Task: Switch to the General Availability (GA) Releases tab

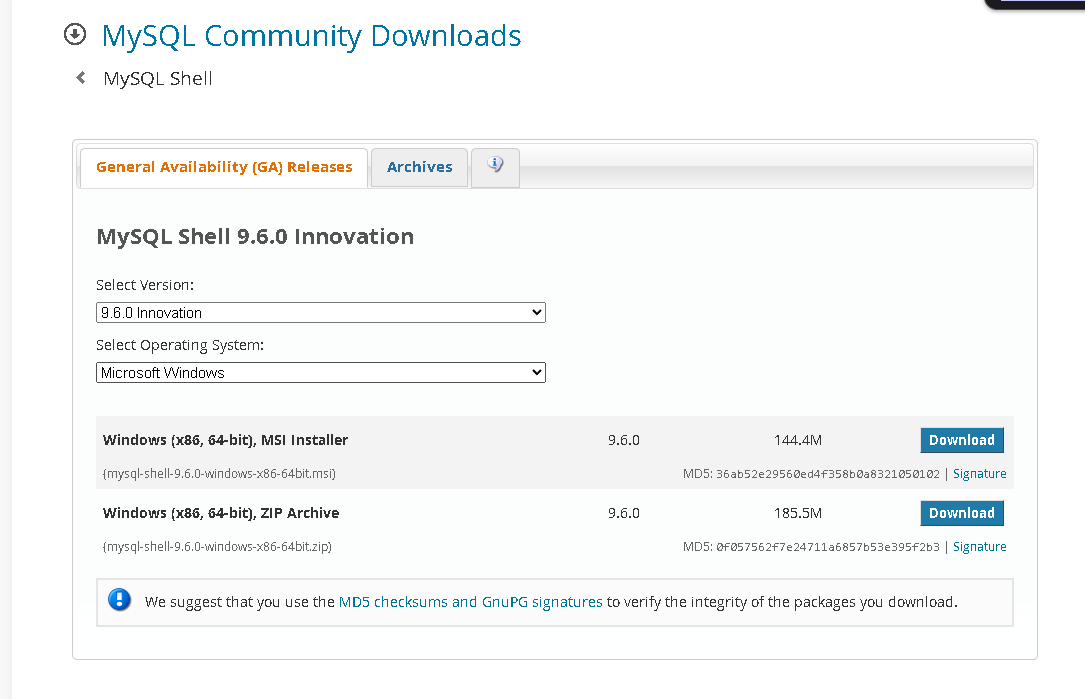Action: [x=224, y=167]
